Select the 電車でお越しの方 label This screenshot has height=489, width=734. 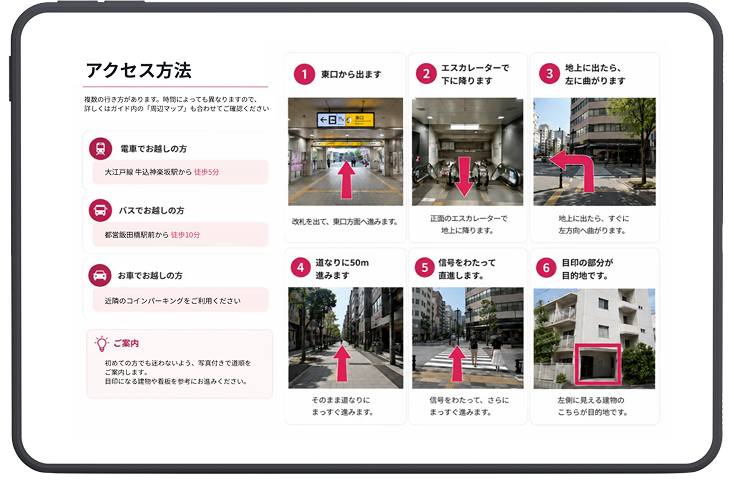(154, 149)
